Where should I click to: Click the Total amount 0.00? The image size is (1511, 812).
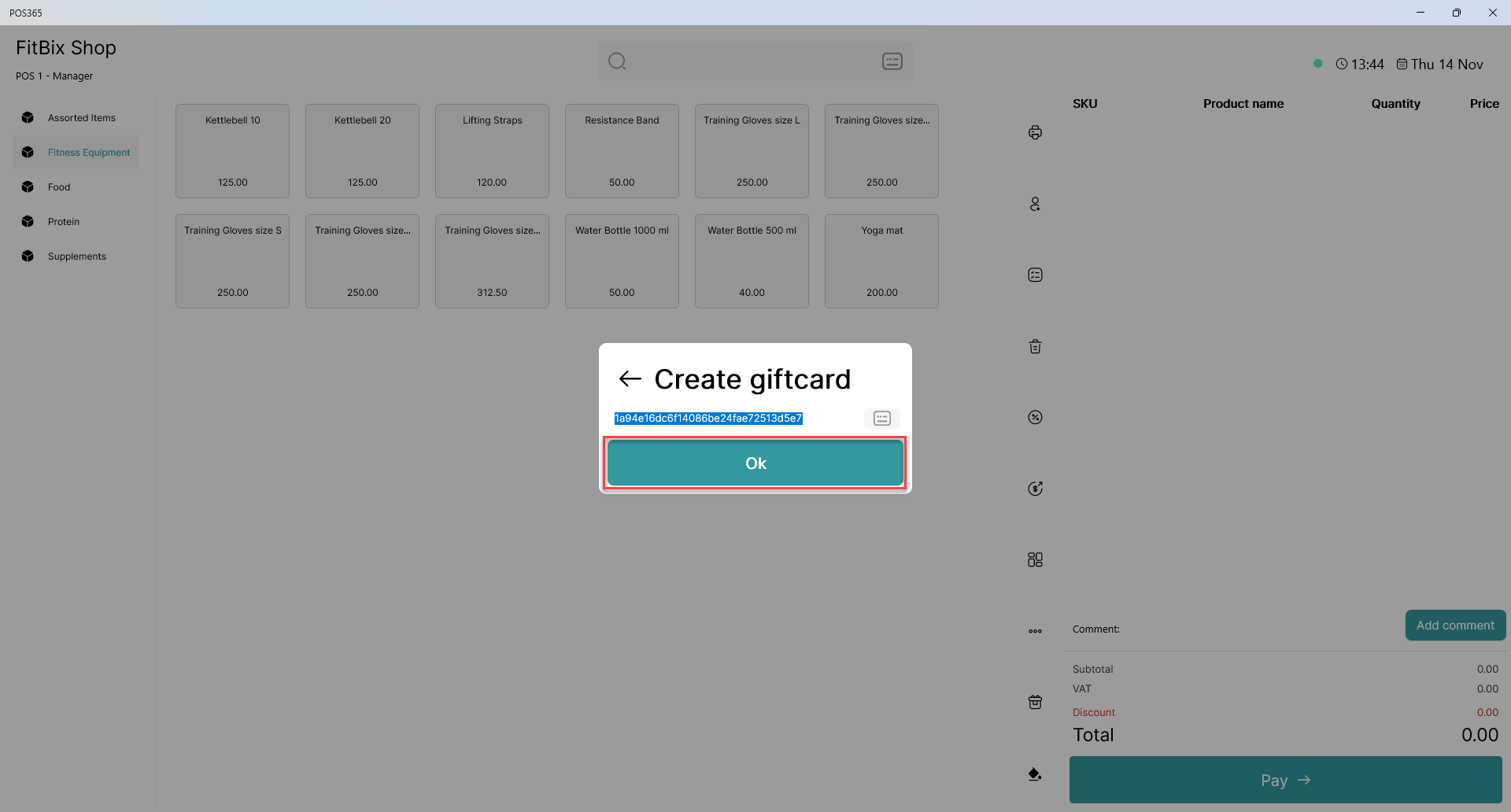(x=1480, y=735)
